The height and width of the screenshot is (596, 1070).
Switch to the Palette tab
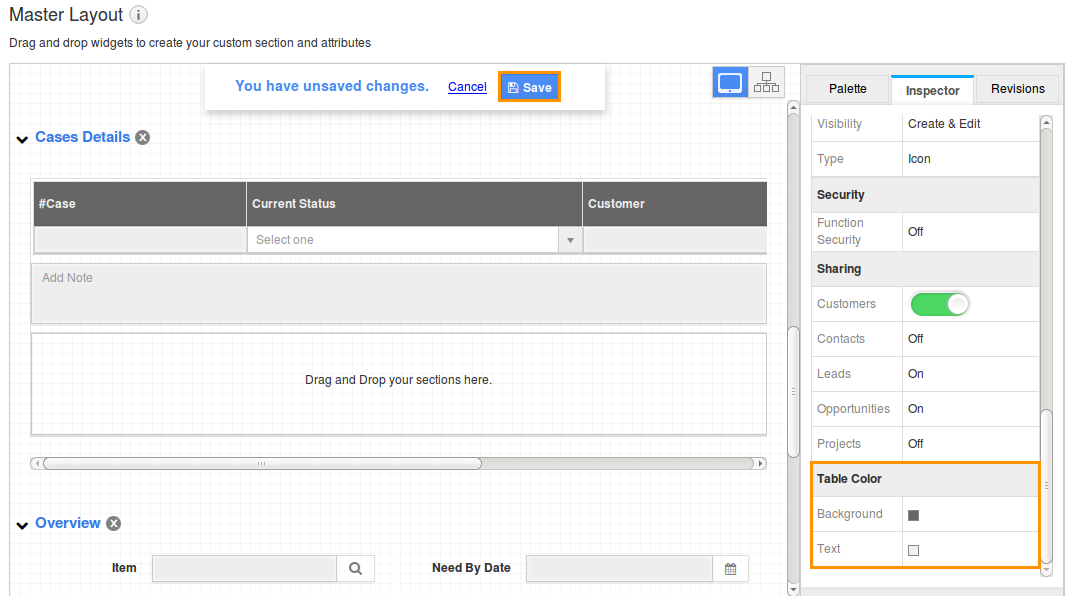[x=848, y=89]
